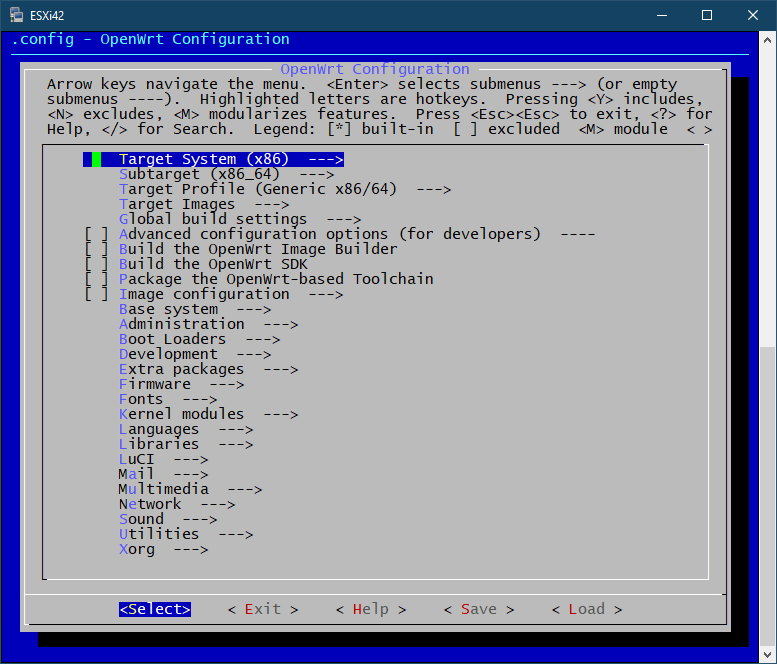Maximize the ESXi42 window

pos(707,15)
